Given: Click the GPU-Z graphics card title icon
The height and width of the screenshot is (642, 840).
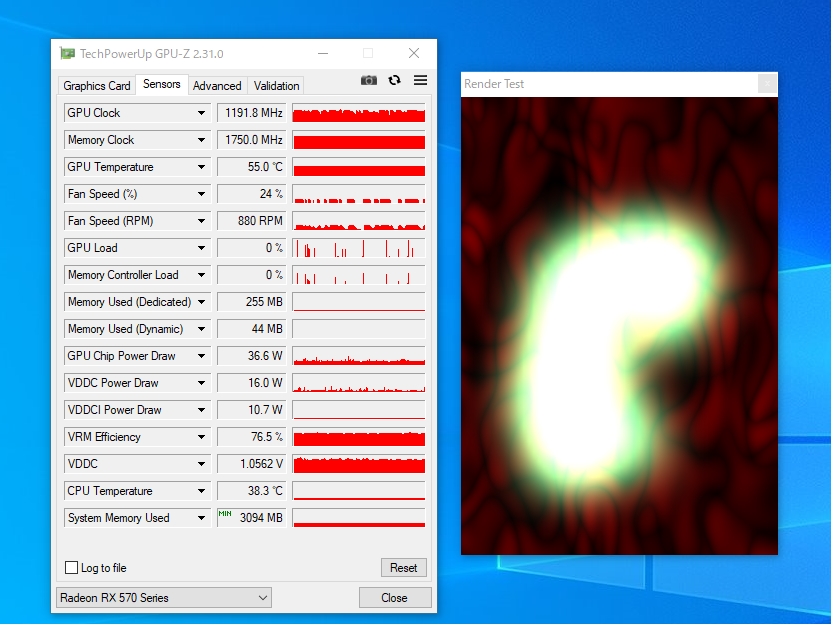Looking at the screenshot, I should 68,54.
